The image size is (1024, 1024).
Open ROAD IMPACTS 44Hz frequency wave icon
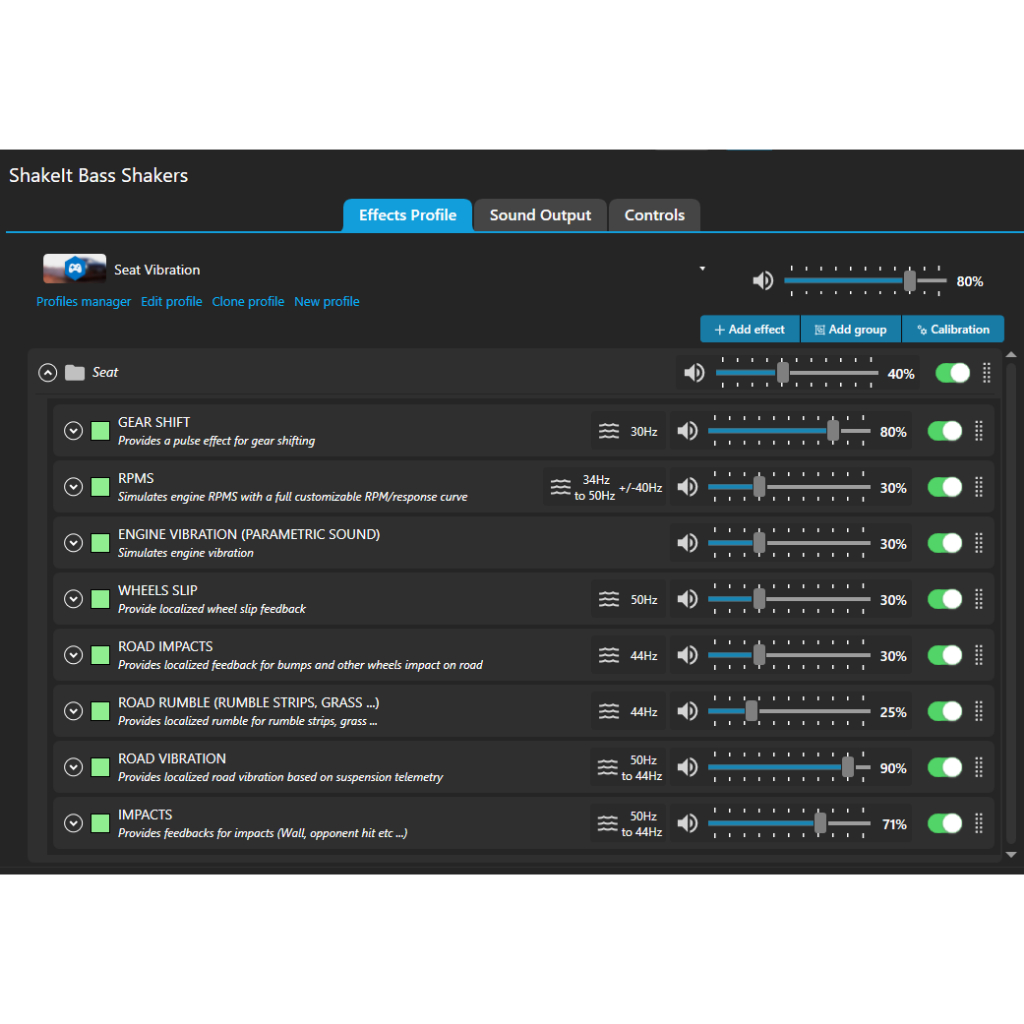[609, 655]
